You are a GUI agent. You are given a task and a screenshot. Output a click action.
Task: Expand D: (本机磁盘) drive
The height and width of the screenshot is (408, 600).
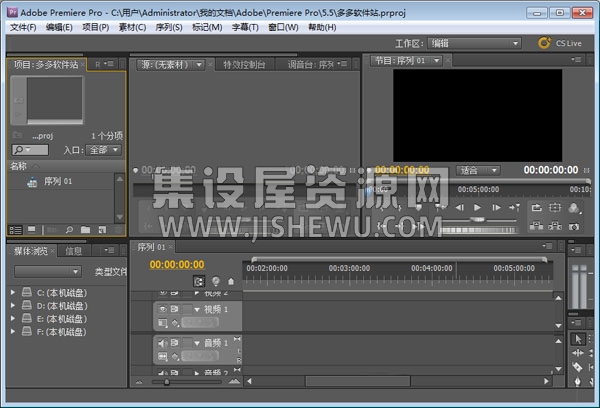pos(13,305)
